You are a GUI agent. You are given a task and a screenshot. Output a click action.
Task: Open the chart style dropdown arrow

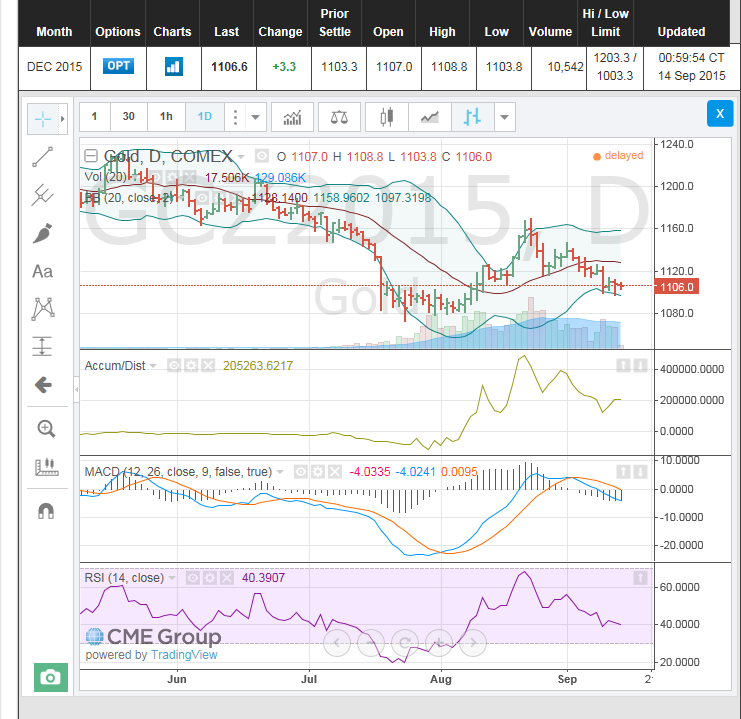504,117
